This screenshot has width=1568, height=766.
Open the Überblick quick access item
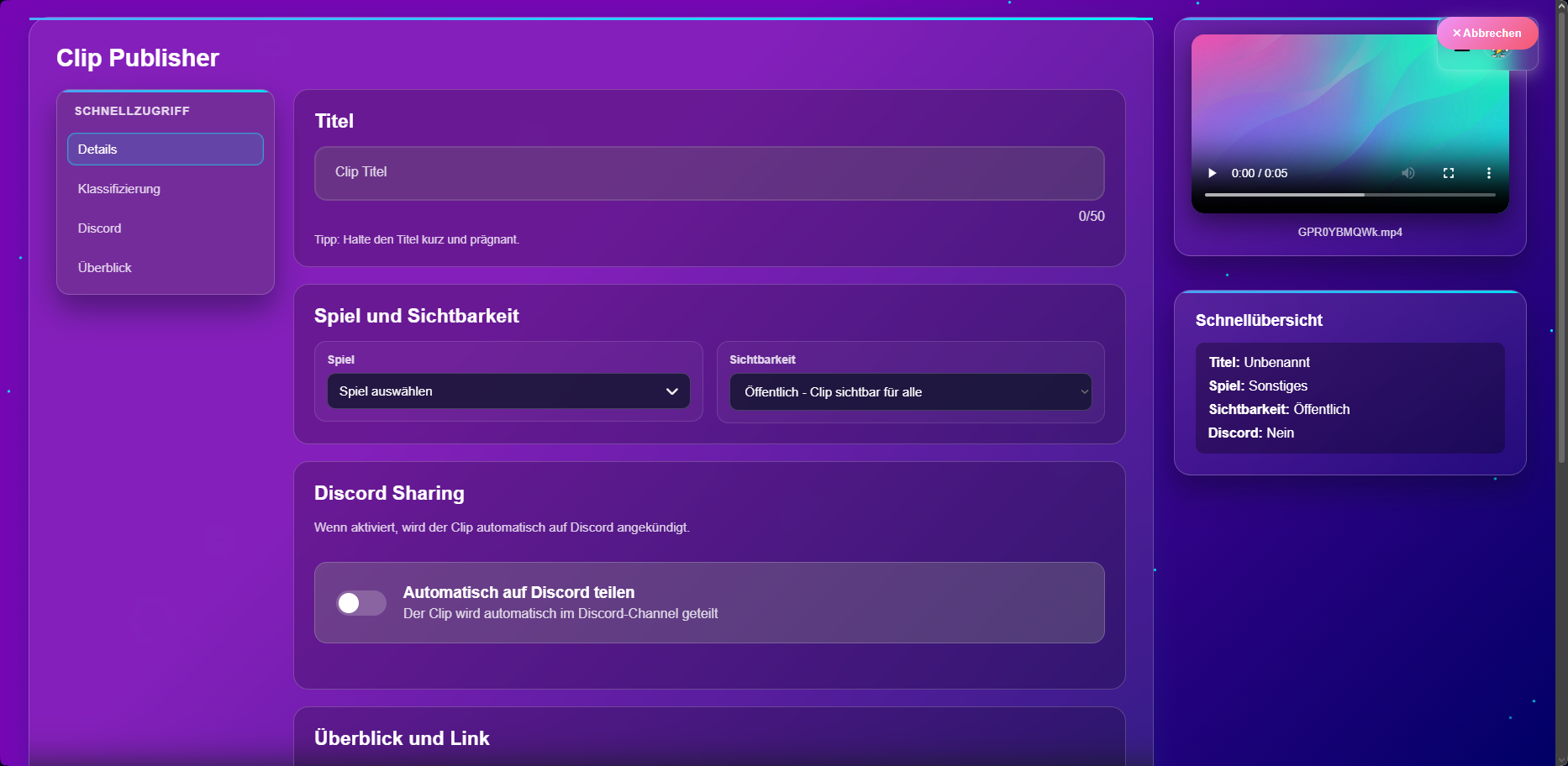coord(105,268)
